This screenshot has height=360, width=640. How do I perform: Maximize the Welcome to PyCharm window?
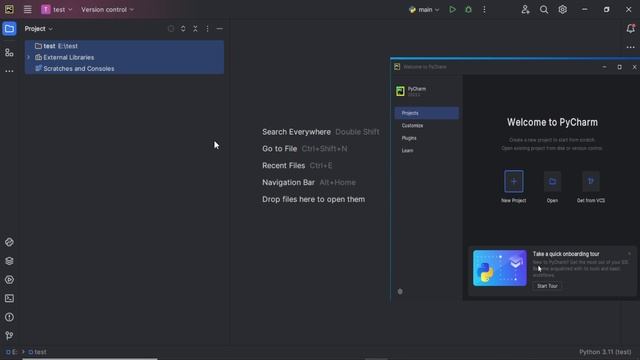click(619, 67)
